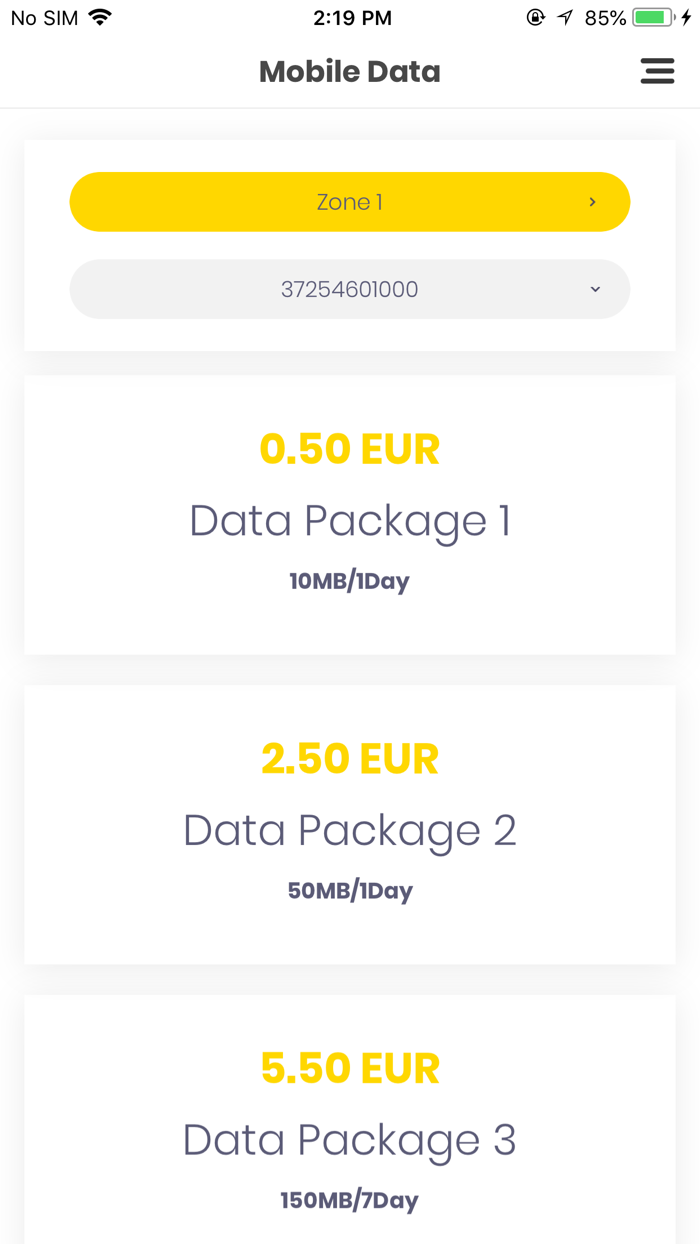Image resolution: width=700 pixels, height=1244 pixels.
Task: Select Data Package 1 for 0.50 EUR
Action: [x=350, y=514]
